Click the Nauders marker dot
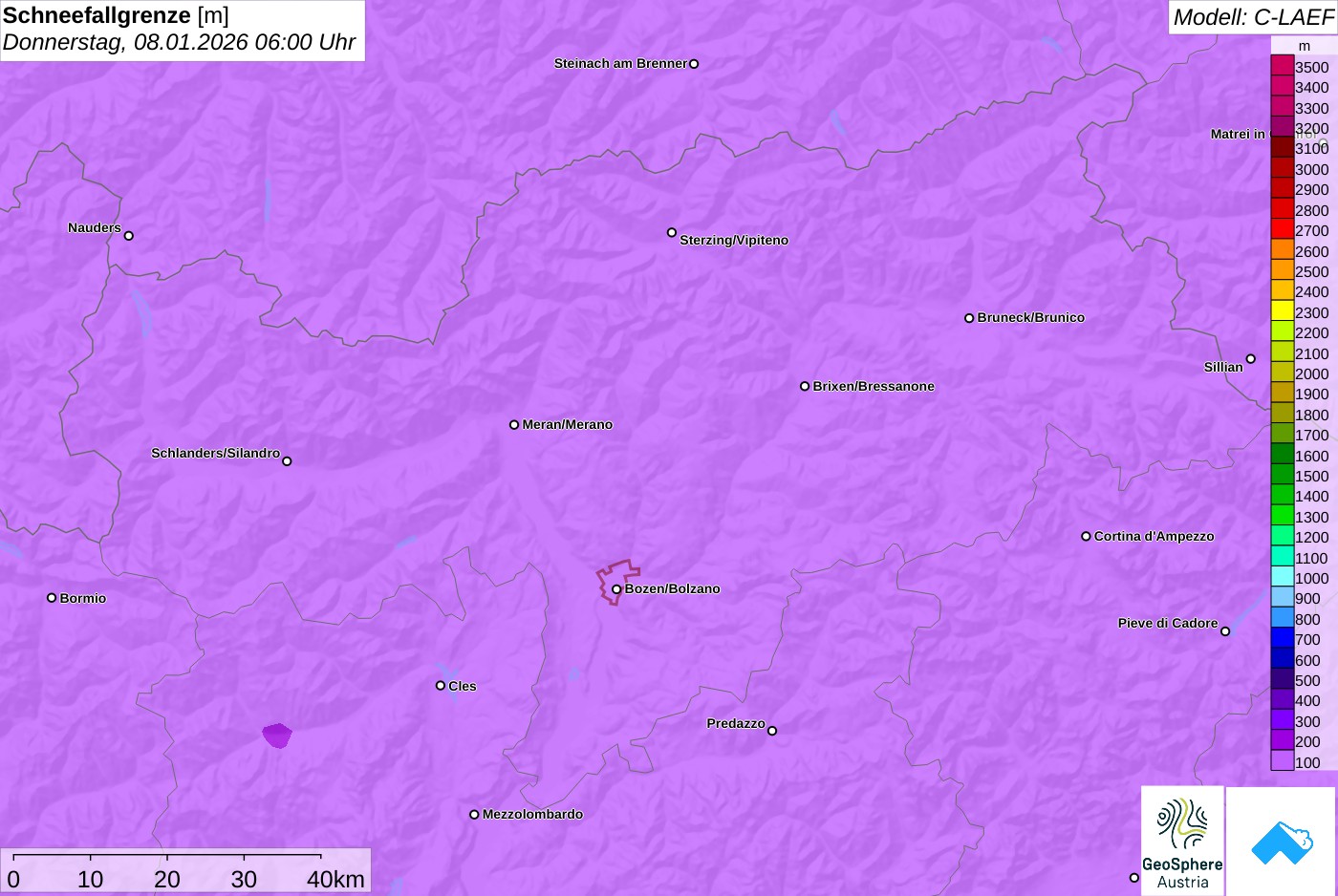 coord(129,236)
